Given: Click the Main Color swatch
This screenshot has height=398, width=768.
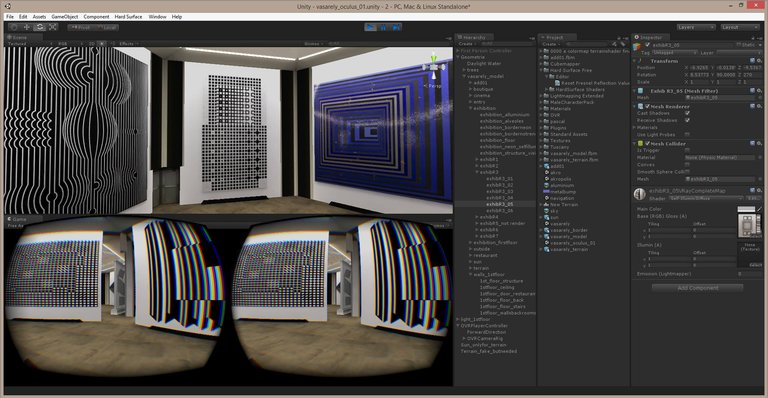Looking at the screenshot, I should coord(746,209).
